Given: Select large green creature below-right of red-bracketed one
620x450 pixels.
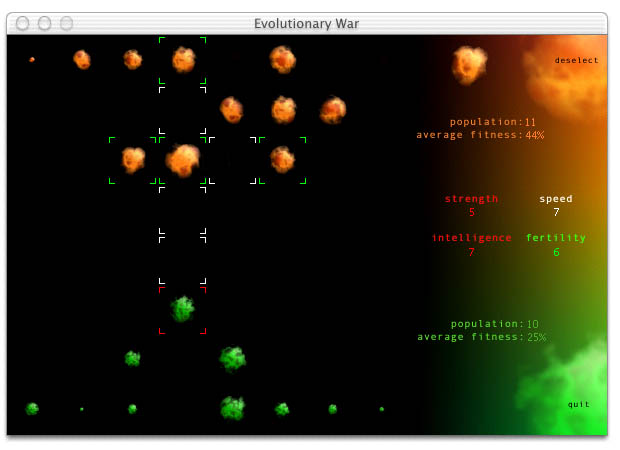Looking at the screenshot, I should tap(233, 359).
